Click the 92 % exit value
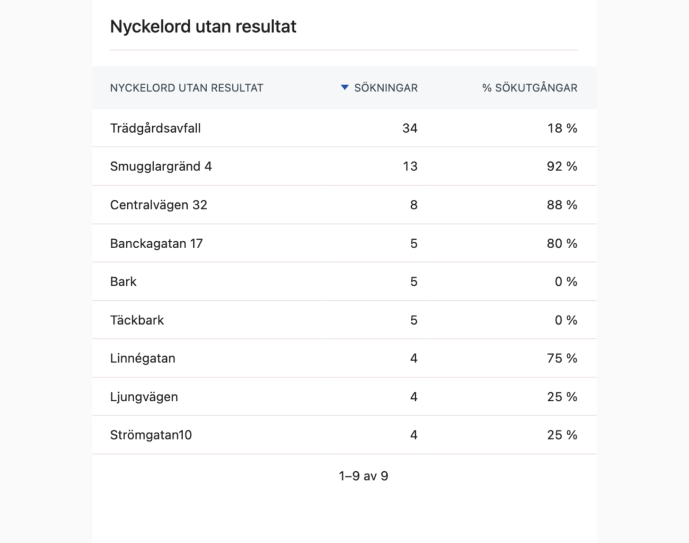 tap(562, 166)
